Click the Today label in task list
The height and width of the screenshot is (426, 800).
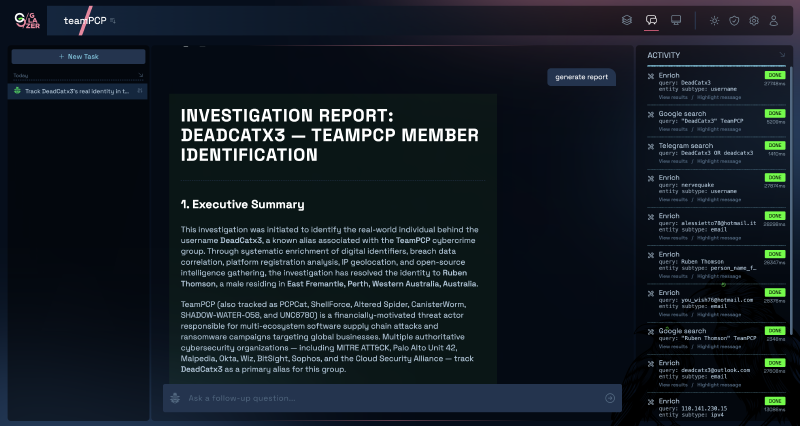[x=21, y=76]
